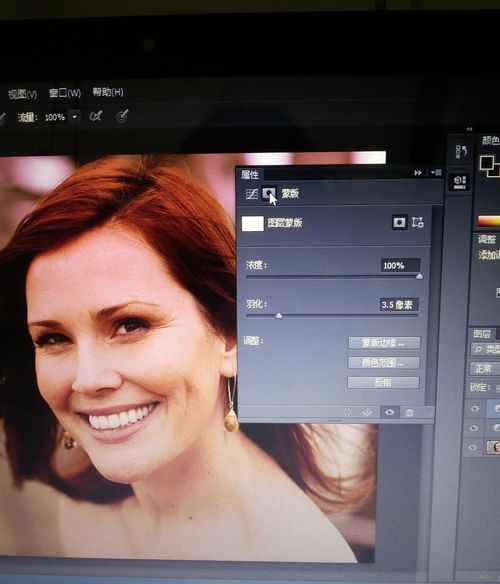Screen dimensions: 500x584
Task: Delete the mask with trash icon
Action: click(x=409, y=412)
